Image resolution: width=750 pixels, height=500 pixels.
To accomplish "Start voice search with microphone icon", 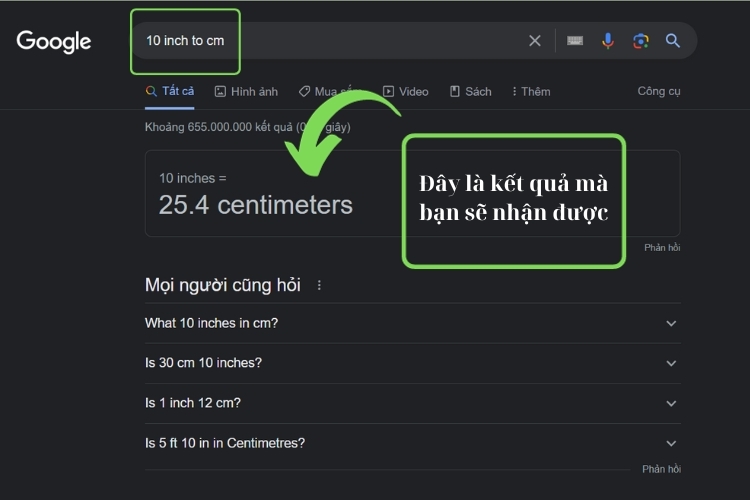I will pos(608,41).
